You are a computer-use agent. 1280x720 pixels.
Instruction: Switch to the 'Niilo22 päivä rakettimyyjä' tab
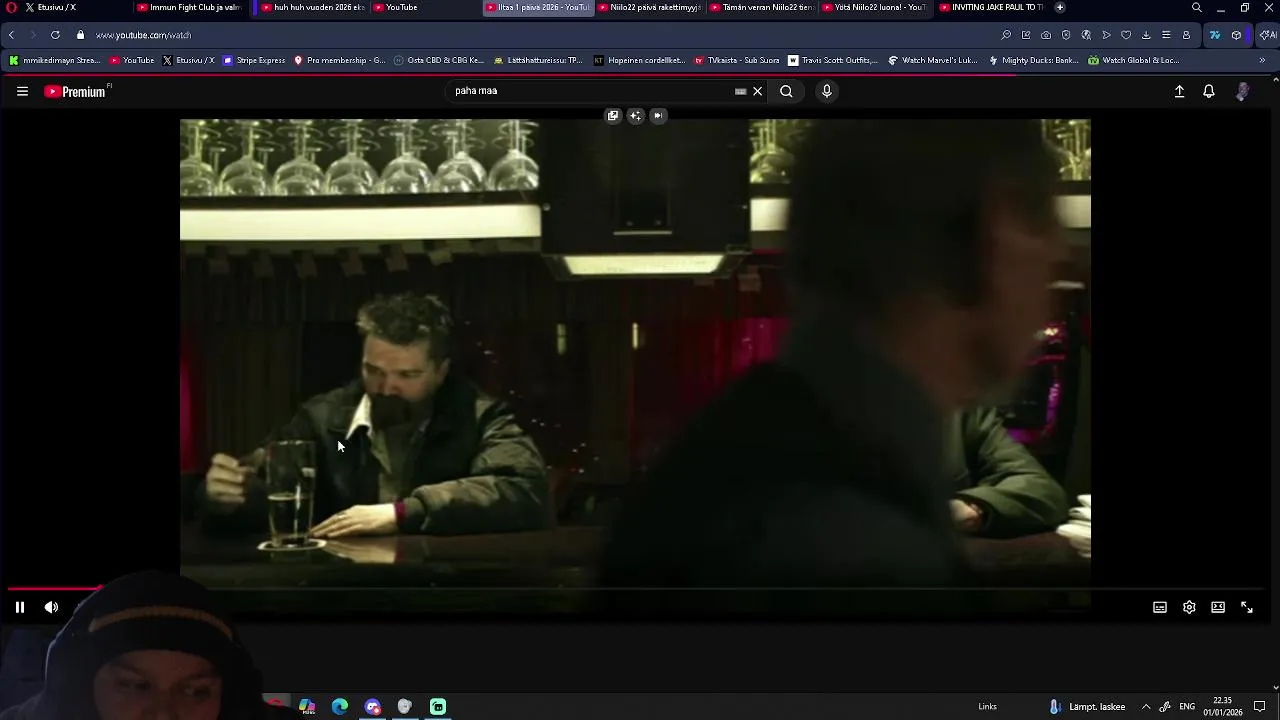[x=650, y=7]
